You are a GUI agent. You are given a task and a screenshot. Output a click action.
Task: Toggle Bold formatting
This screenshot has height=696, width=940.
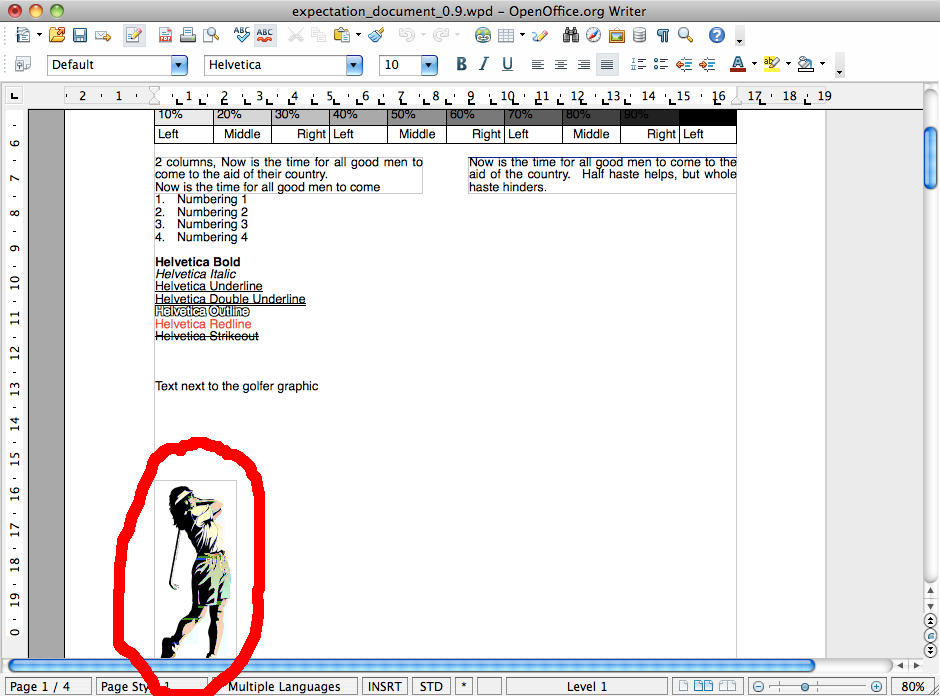[461, 65]
